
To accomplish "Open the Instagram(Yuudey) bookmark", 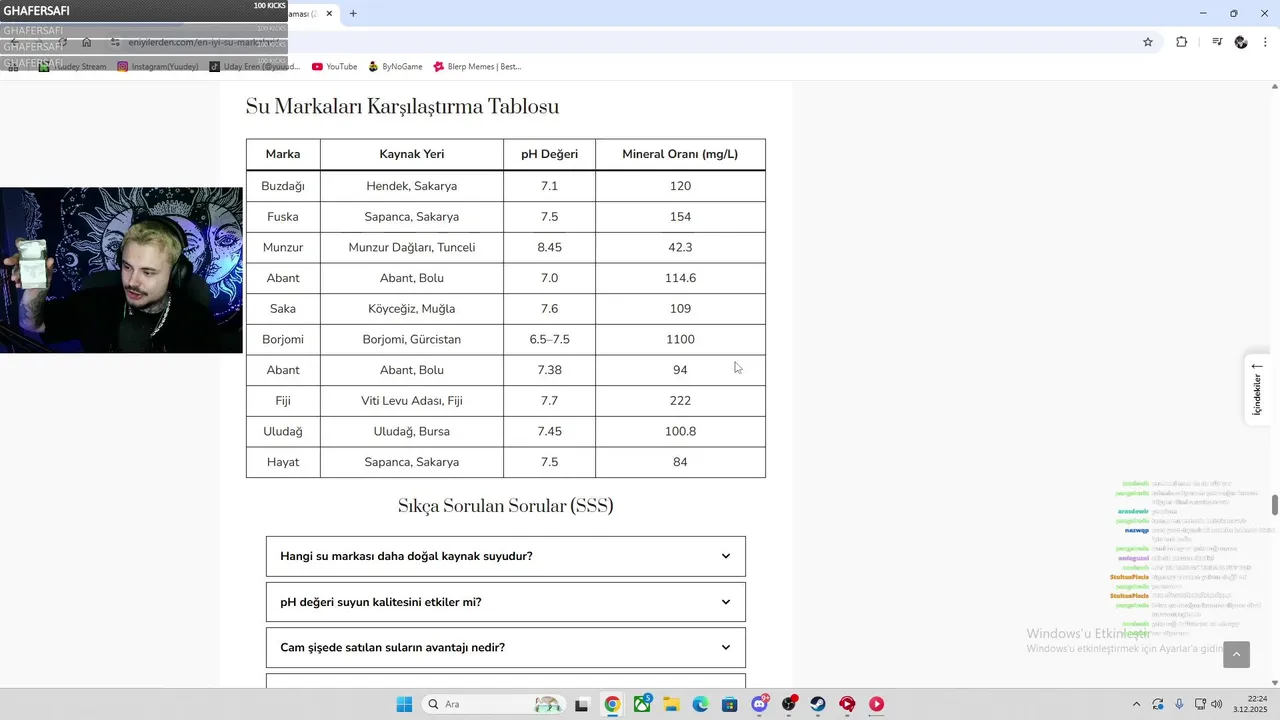I will (x=158, y=67).
